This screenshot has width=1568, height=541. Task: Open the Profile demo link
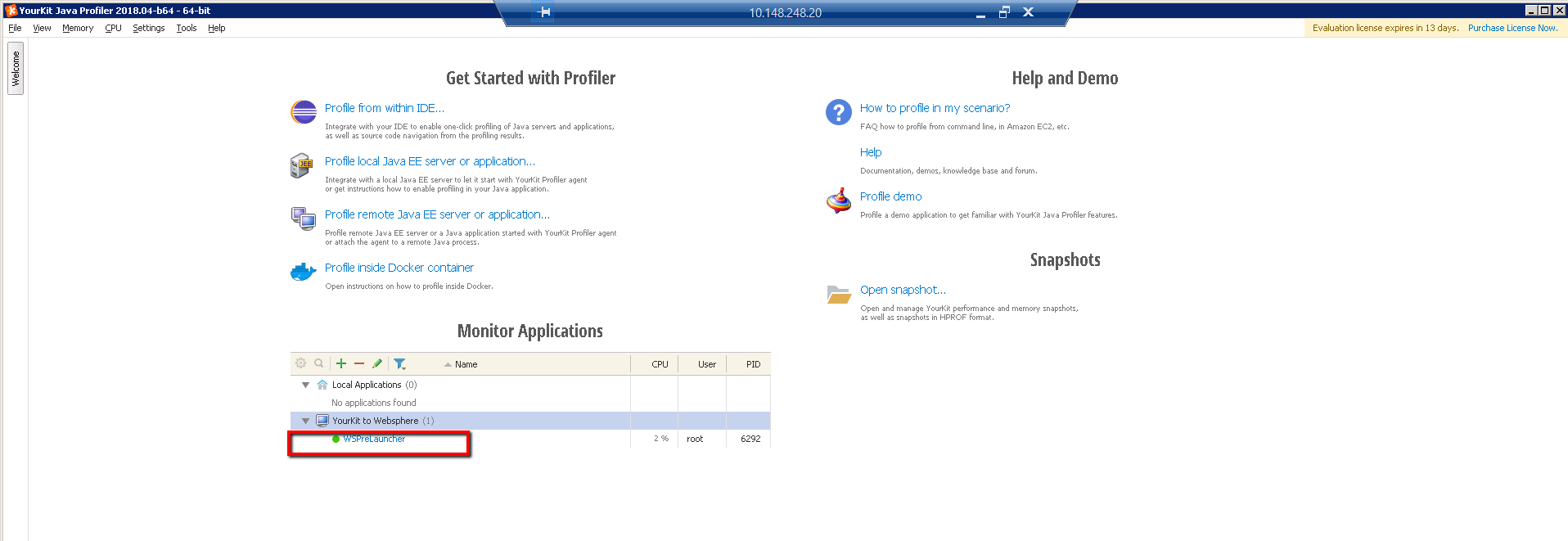click(x=890, y=196)
